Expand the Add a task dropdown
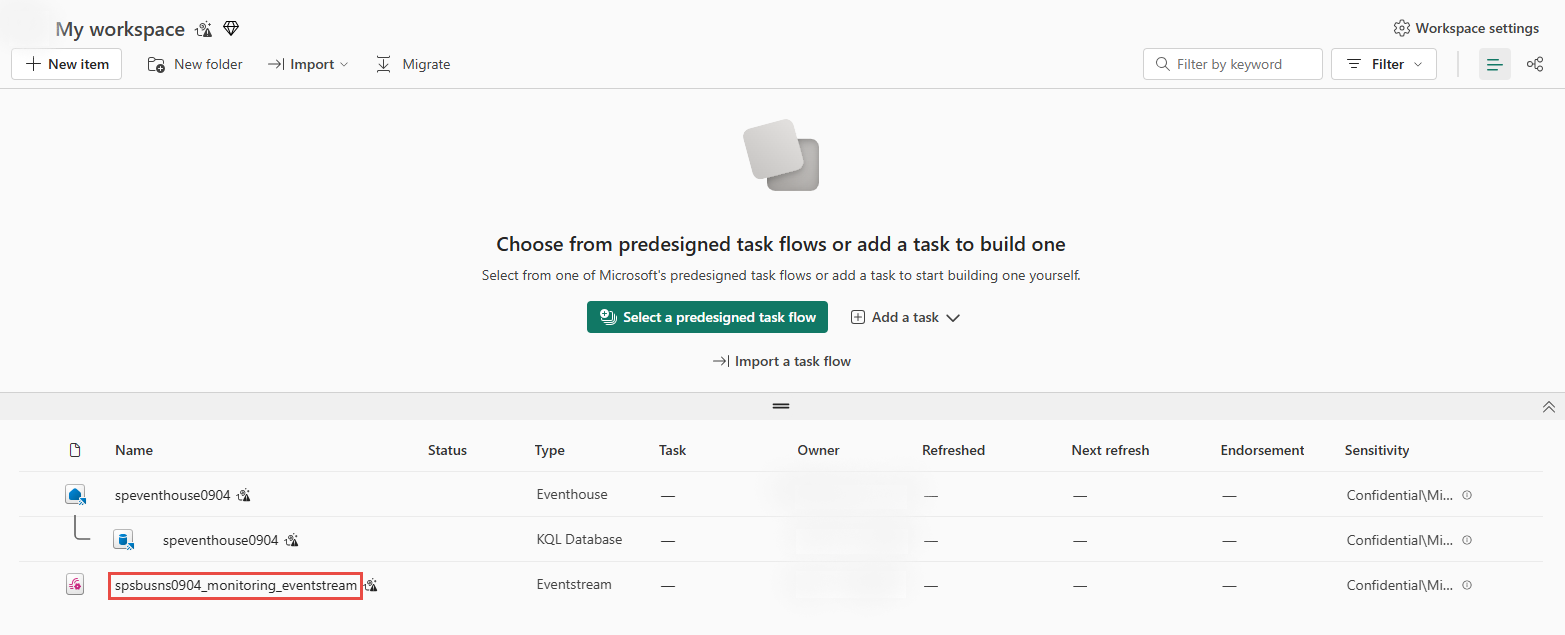The width and height of the screenshot is (1565, 635). click(x=905, y=317)
